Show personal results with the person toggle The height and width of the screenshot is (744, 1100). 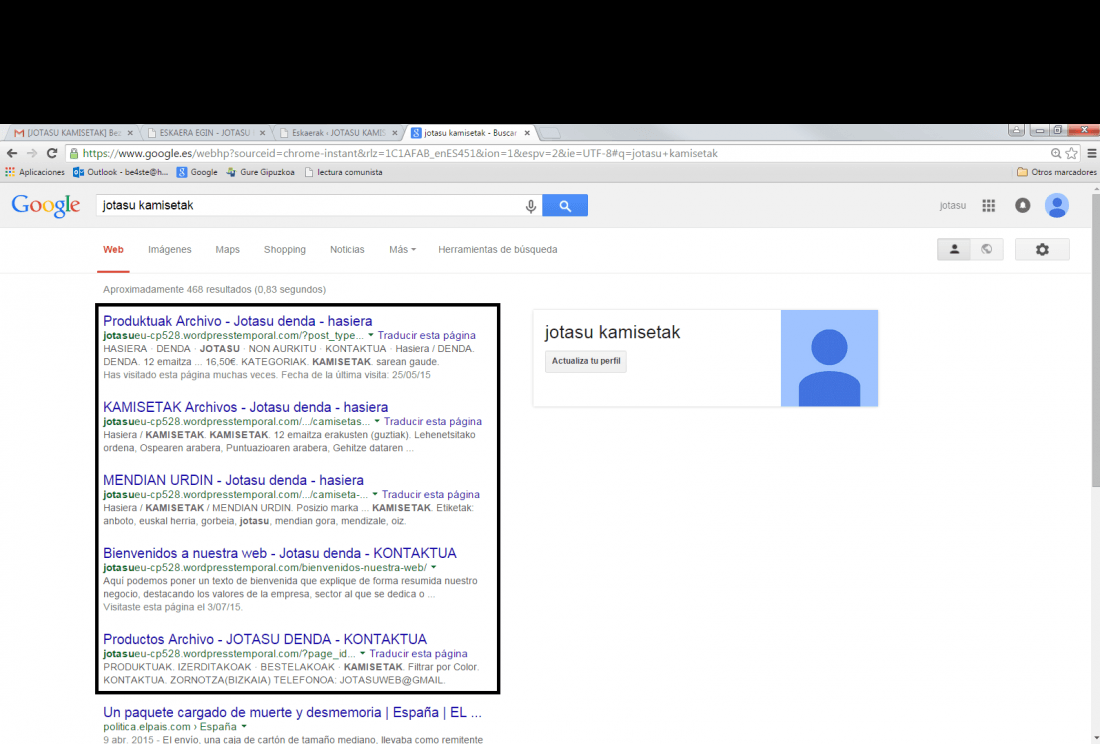pos(954,249)
